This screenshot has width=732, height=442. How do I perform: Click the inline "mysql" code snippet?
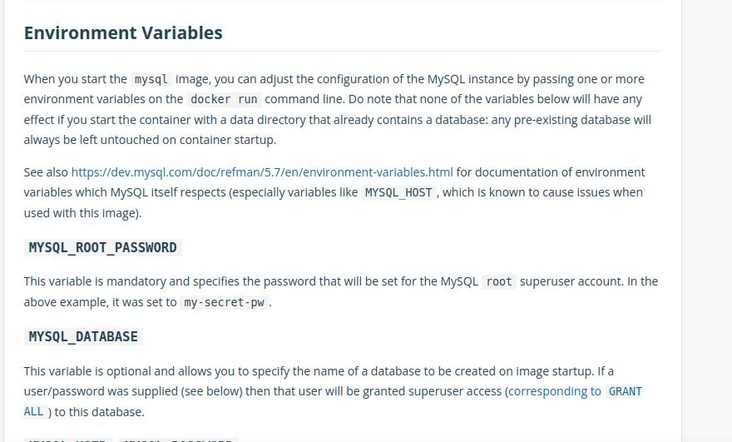click(x=151, y=79)
